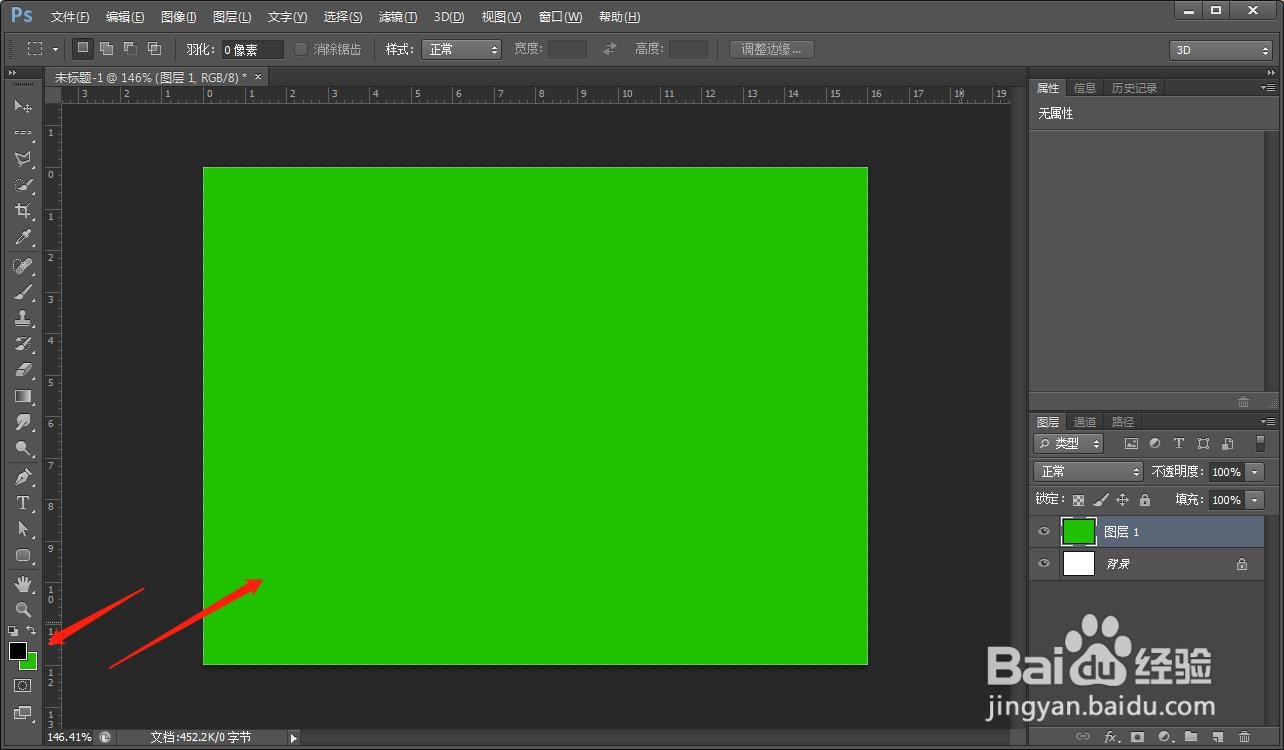Hide the 图层 1 layer

[1044, 531]
